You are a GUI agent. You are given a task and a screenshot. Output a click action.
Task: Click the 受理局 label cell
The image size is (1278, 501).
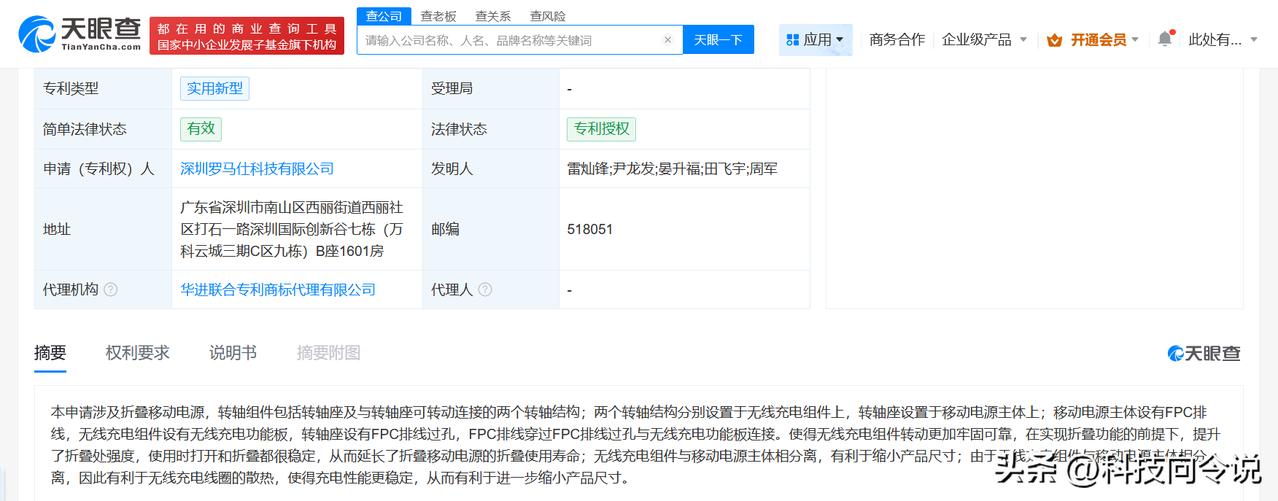point(490,88)
